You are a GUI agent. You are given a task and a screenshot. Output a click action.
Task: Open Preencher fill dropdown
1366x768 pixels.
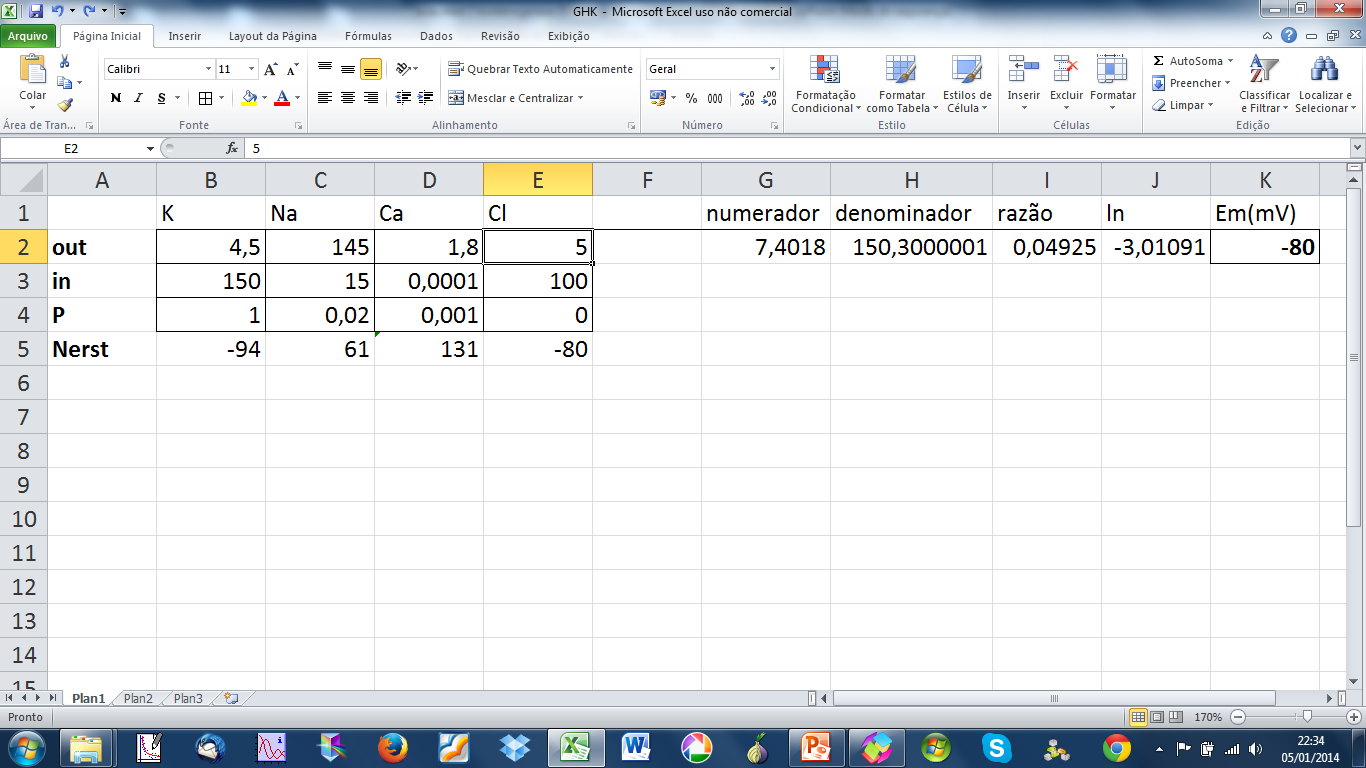click(1192, 83)
